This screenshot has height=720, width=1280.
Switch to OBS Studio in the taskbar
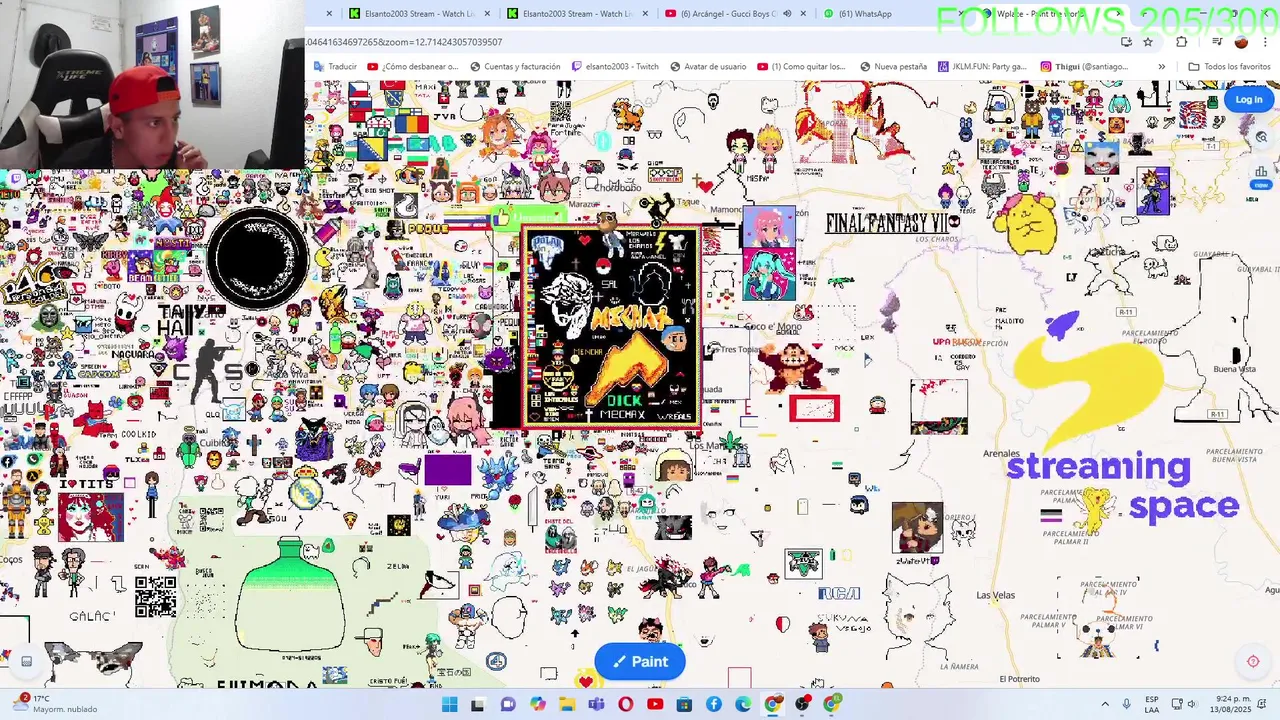802,705
